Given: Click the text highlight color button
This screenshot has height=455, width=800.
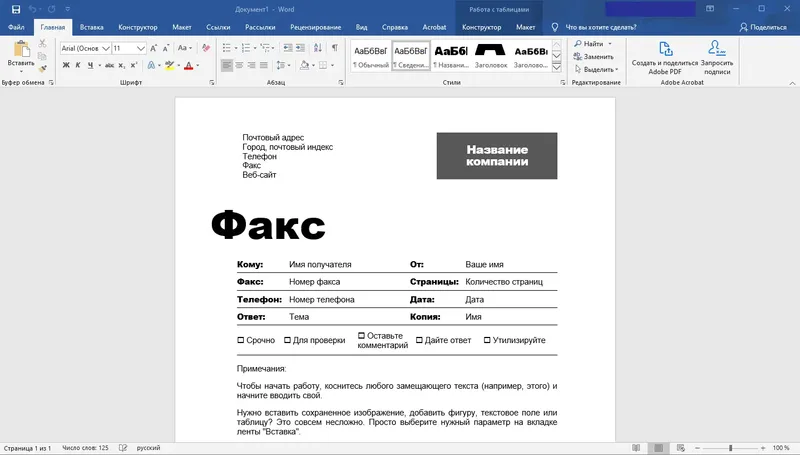Looking at the screenshot, I should pos(170,65).
